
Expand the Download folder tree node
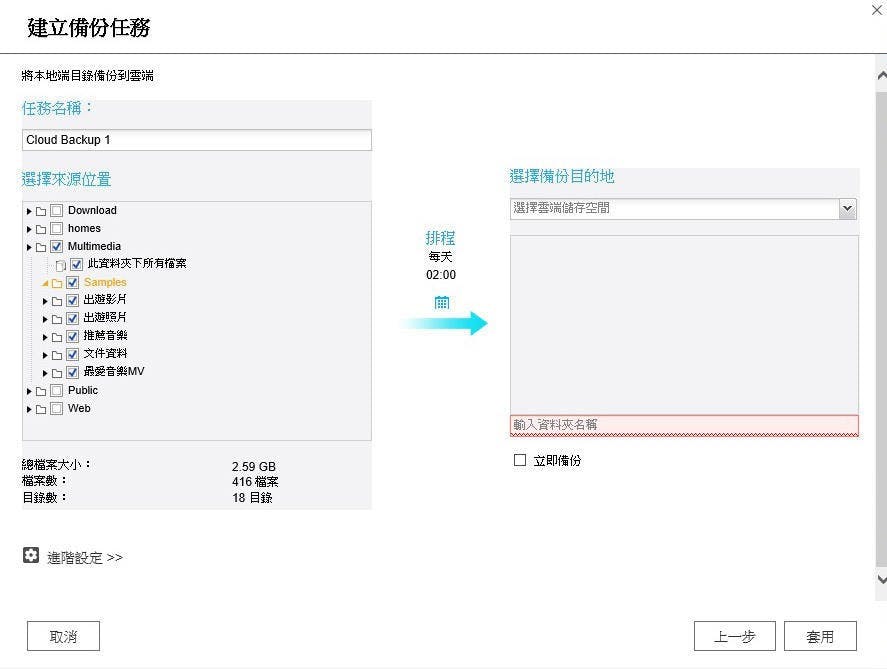29,212
